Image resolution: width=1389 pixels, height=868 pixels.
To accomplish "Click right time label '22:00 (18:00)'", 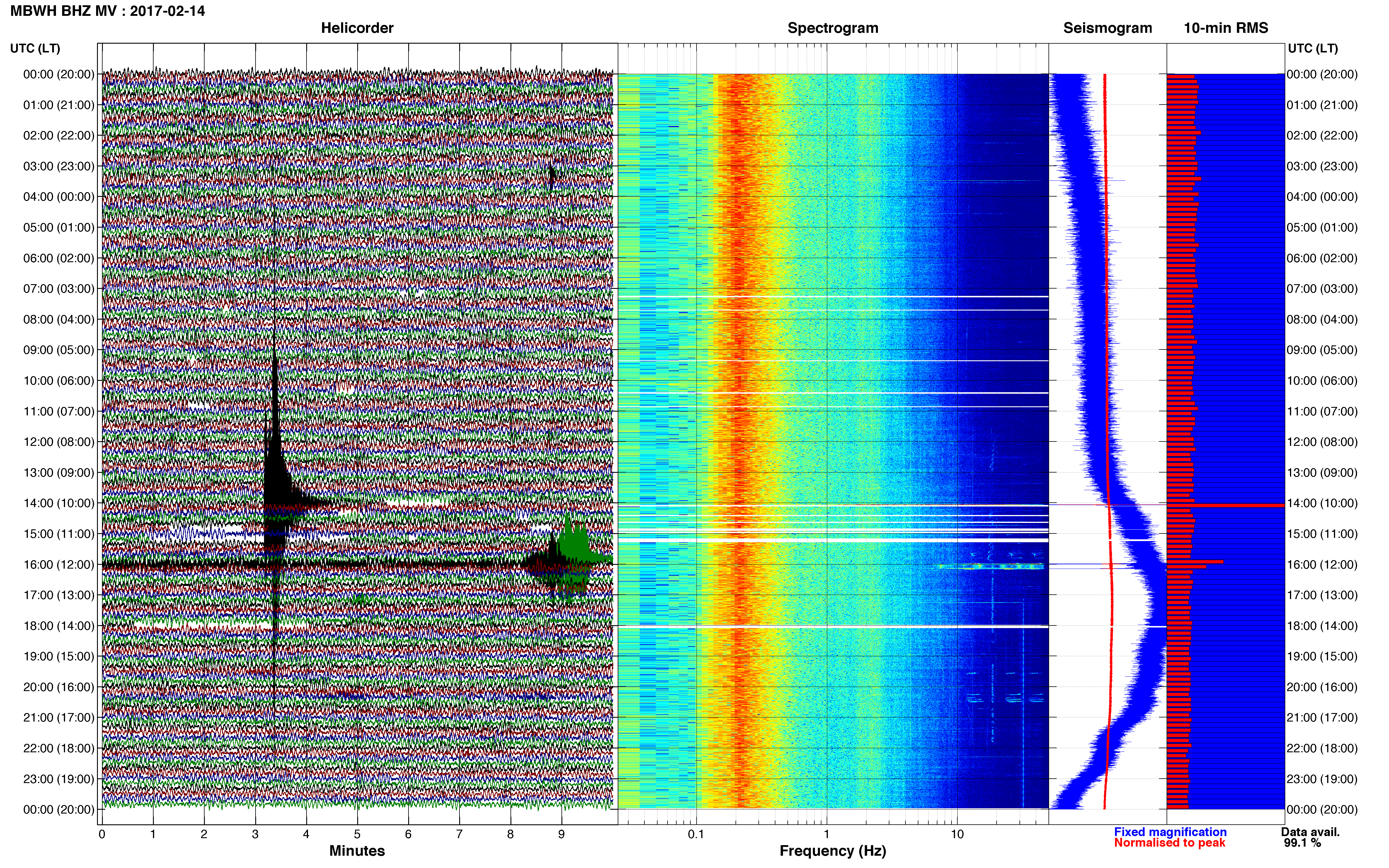I will [x=1322, y=748].
